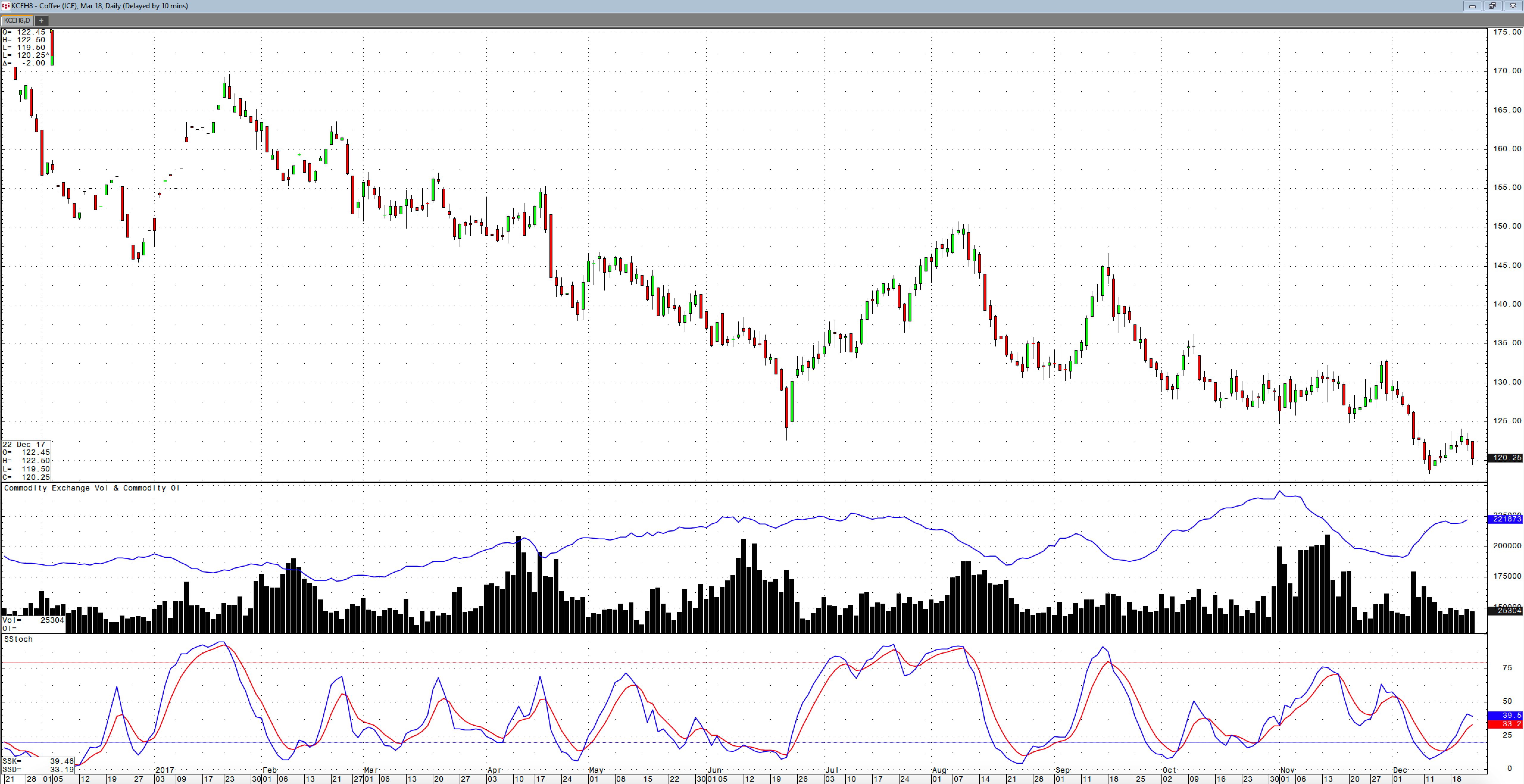This screenshot has width=1524, height=784.
Task: Click the red-green price range bar indicator
Action: point(52,47)
